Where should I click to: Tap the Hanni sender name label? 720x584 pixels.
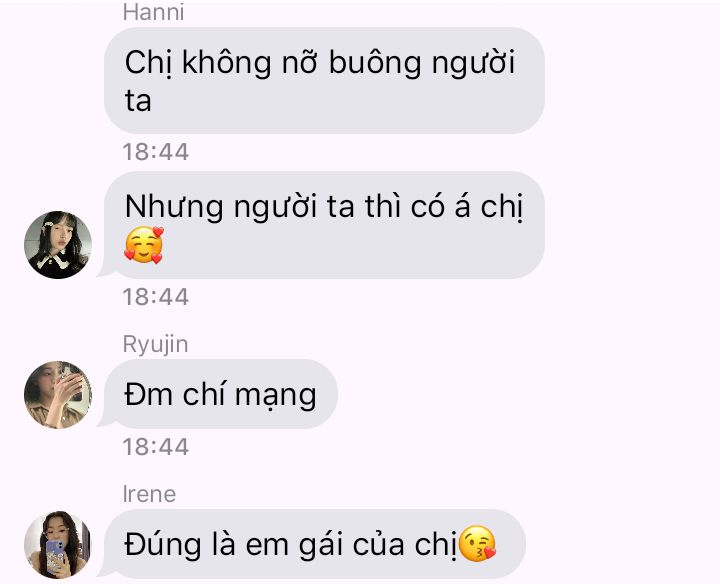click(153, 12)
